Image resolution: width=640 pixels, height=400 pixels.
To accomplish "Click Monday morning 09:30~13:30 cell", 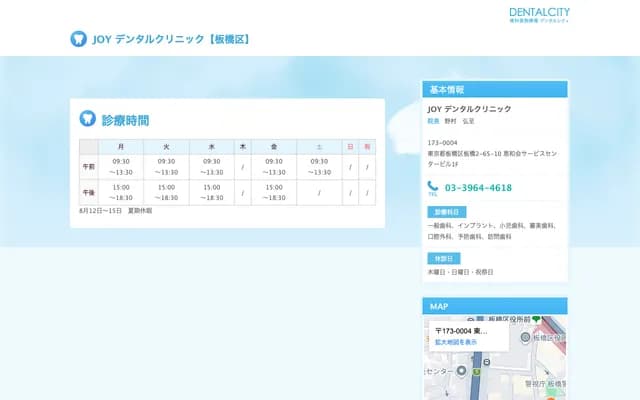I will tap(121, 167).
